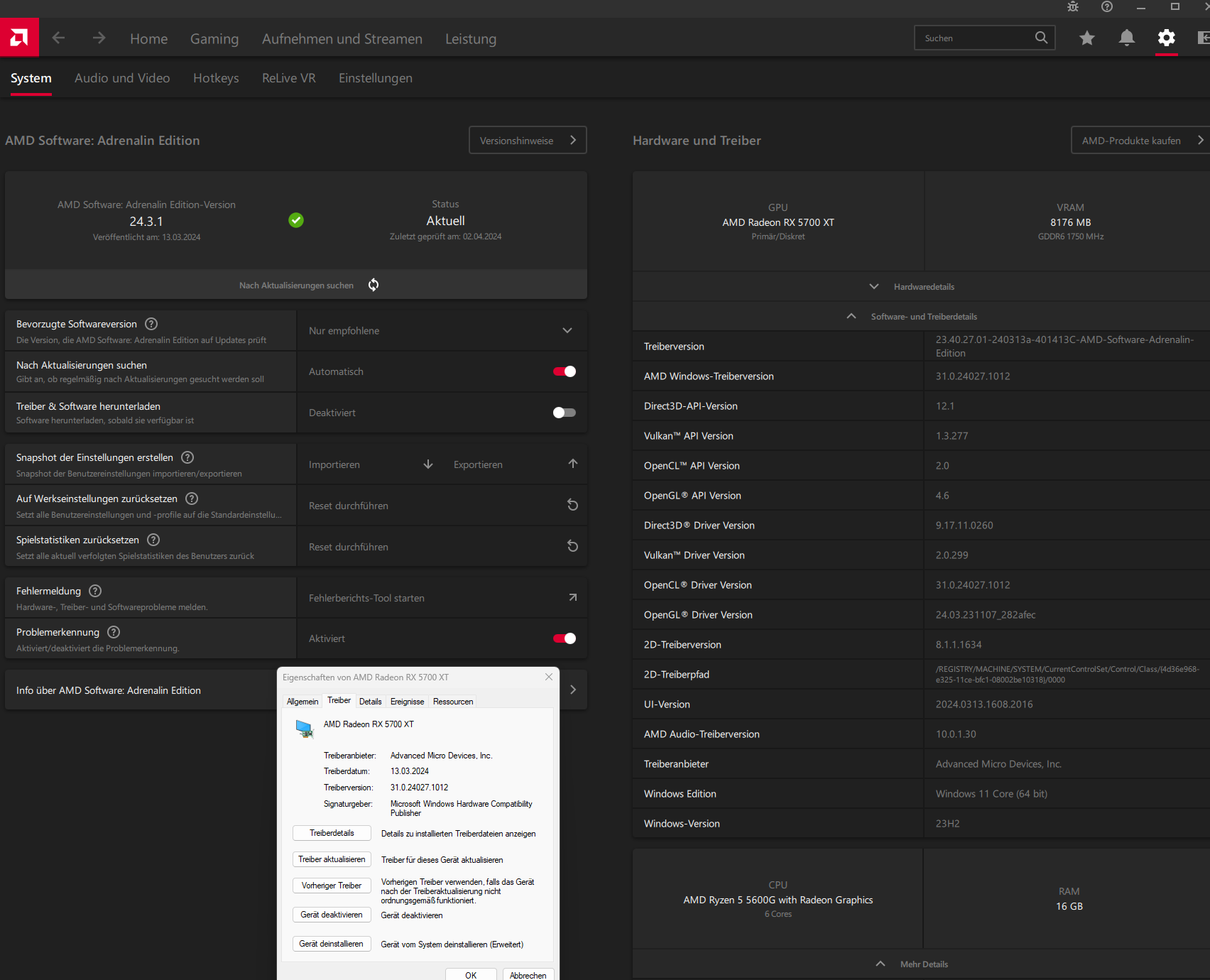Toggle Problemerkennung switch
1210x980 pixels.
(x=565, y=638)
